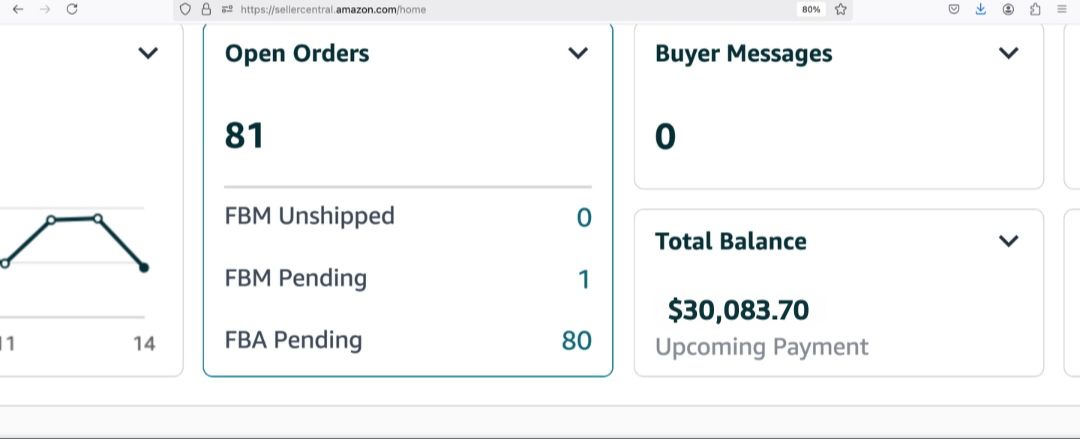This screenshot has width=1080, height=439.
Task: Open the browser hamburger menu
Action: click(x=1062, y=9)
